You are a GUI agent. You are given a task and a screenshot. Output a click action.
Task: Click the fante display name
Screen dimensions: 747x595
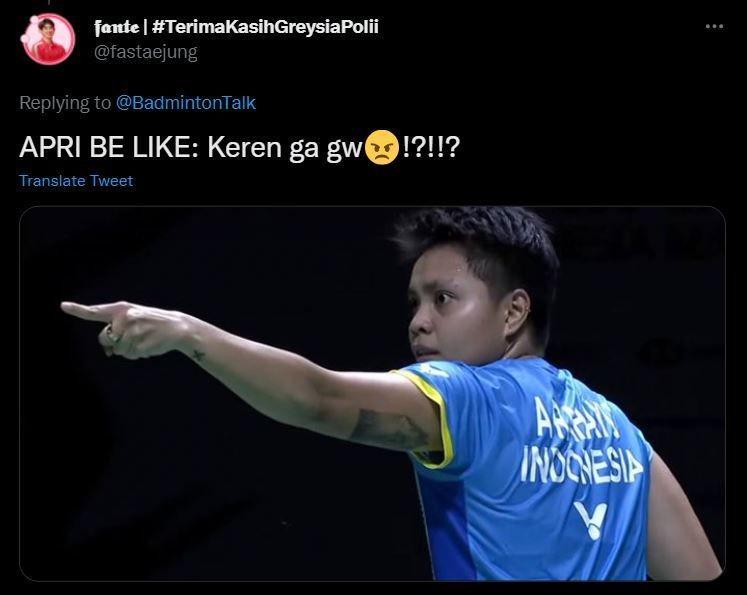coord(117,27)
